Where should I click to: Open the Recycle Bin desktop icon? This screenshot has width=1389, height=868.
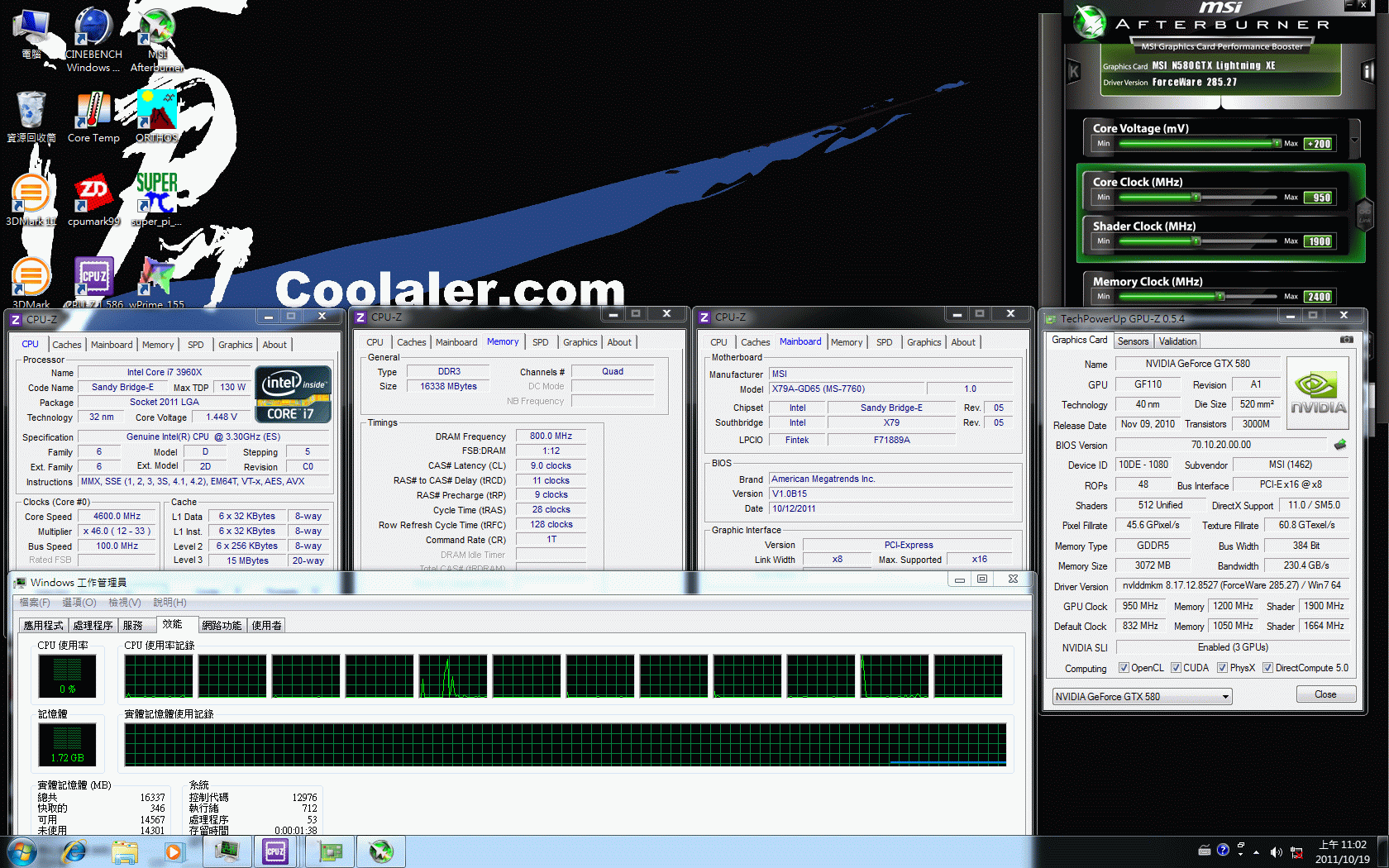(x=31, y=117)
